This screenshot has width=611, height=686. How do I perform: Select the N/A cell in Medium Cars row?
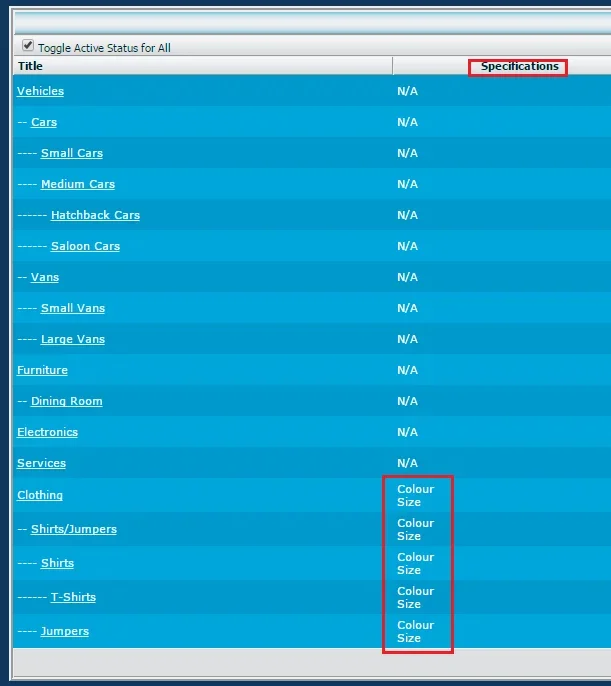tap(407, 184)
